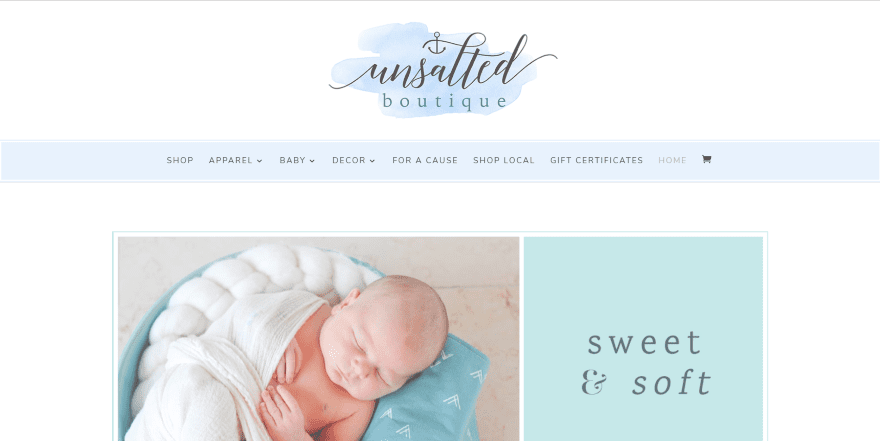Expand the Decor menu chevron

[x=372, y=161]
